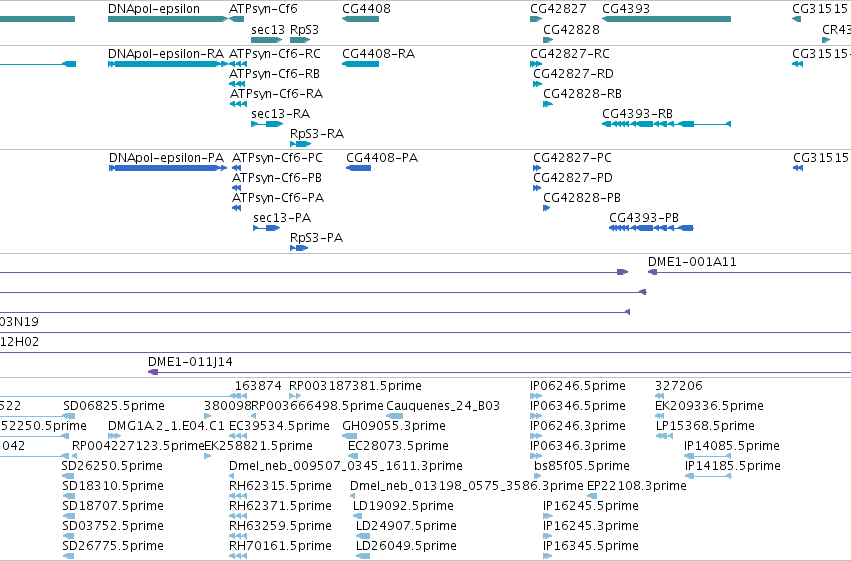
Task: Select EST IP06346.3prime
Action: point(536,456)
